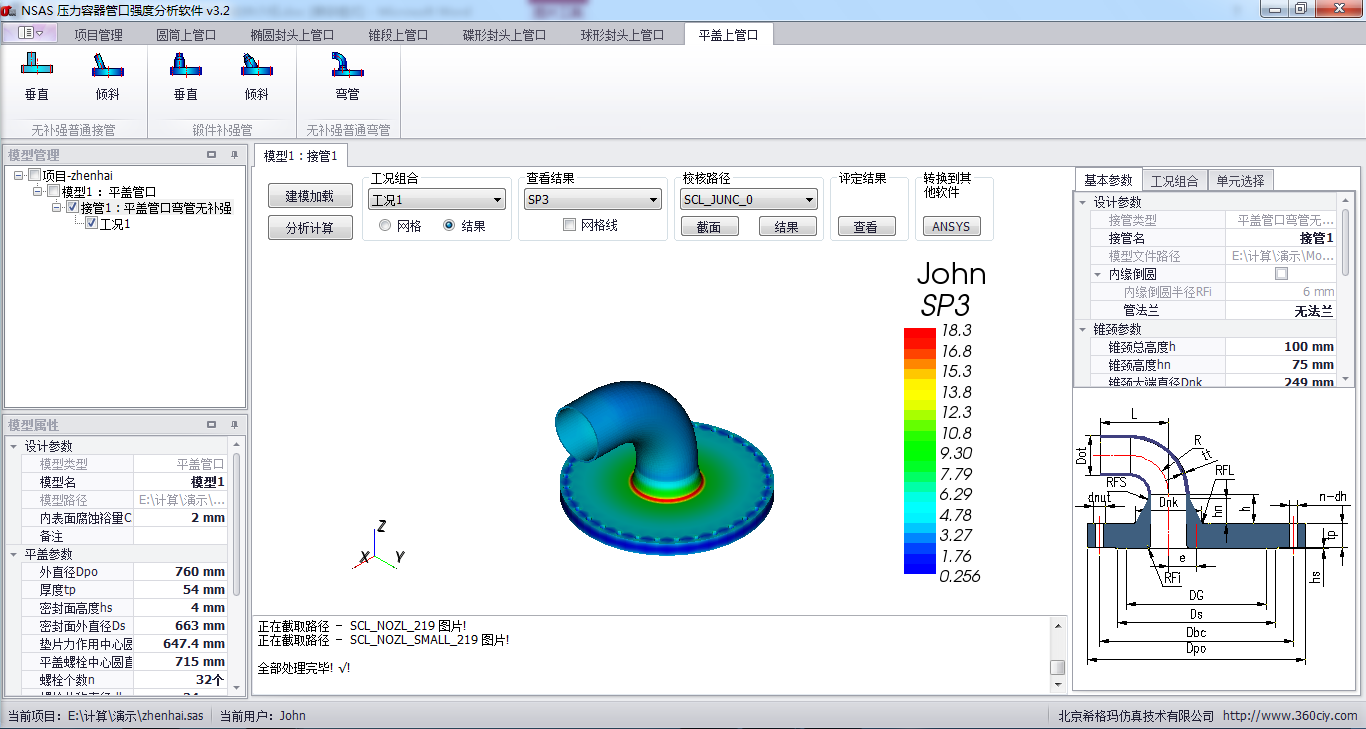
Task: Float the 模型管理 panel window icon
Action: pyautogui.click(x=211, y=155)
